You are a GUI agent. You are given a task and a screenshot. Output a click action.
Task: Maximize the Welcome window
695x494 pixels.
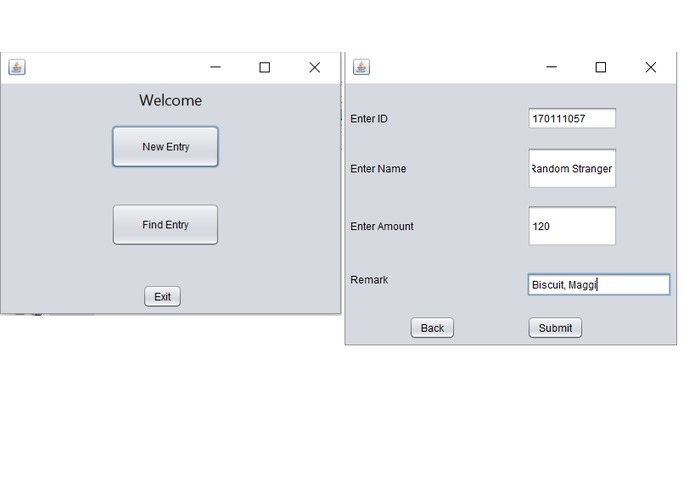pos(265,67)
